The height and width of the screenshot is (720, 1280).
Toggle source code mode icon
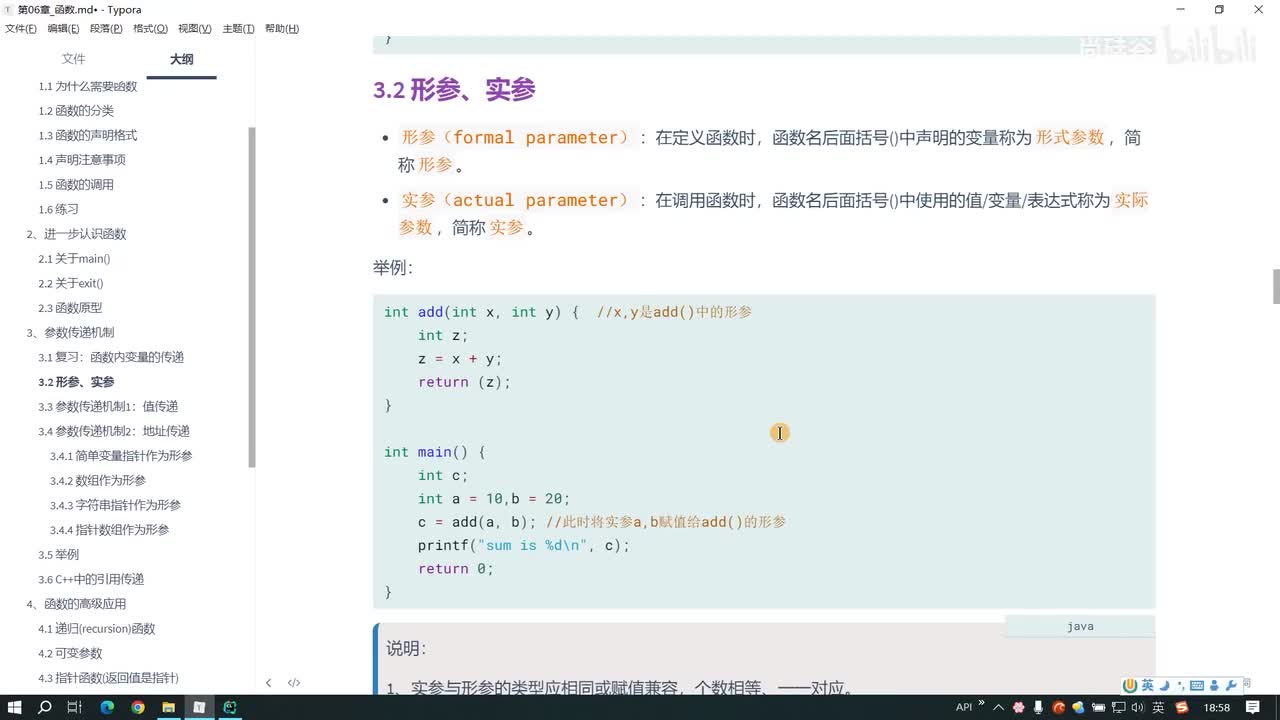(x=294, y=683)
